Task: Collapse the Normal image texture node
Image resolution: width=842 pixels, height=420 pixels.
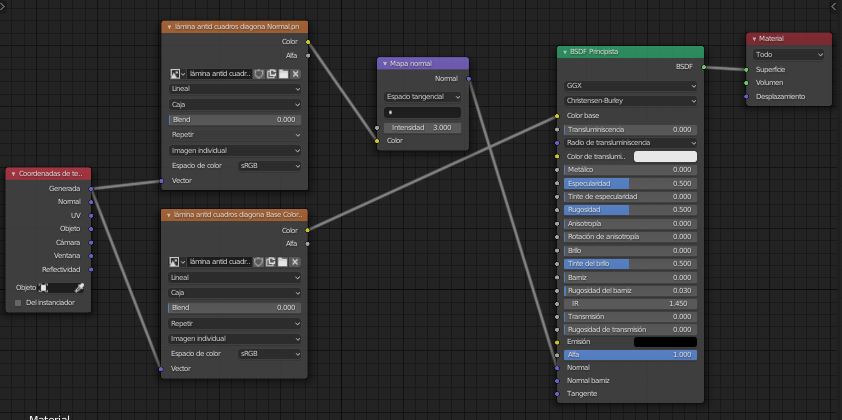Action: click(x=169, y=26)
